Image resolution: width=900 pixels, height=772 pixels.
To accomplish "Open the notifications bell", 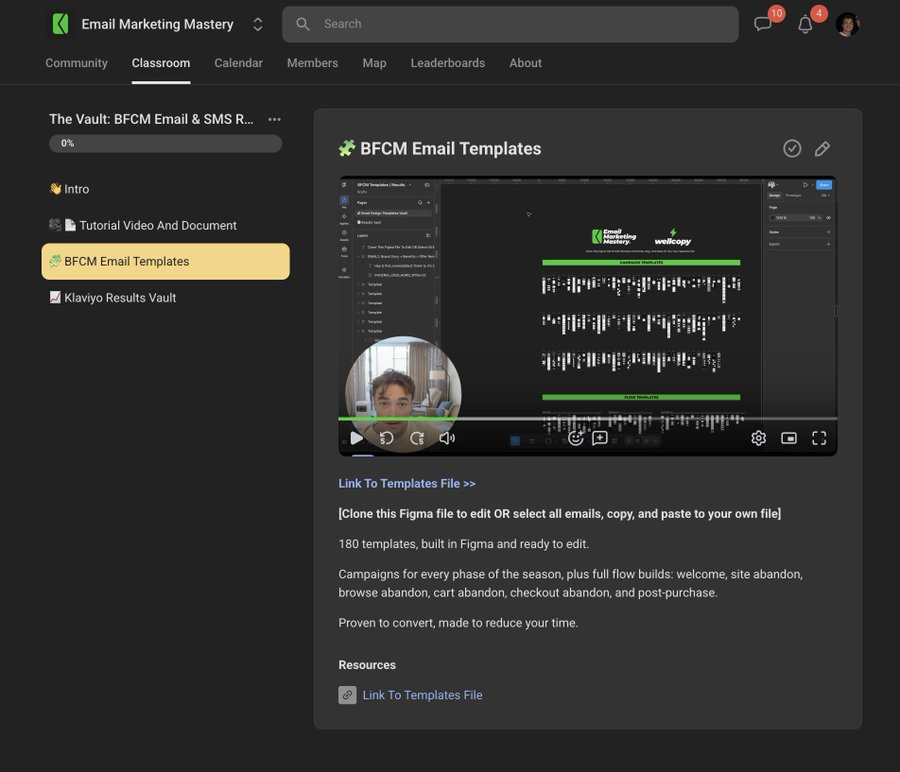I will click(805, 24).
